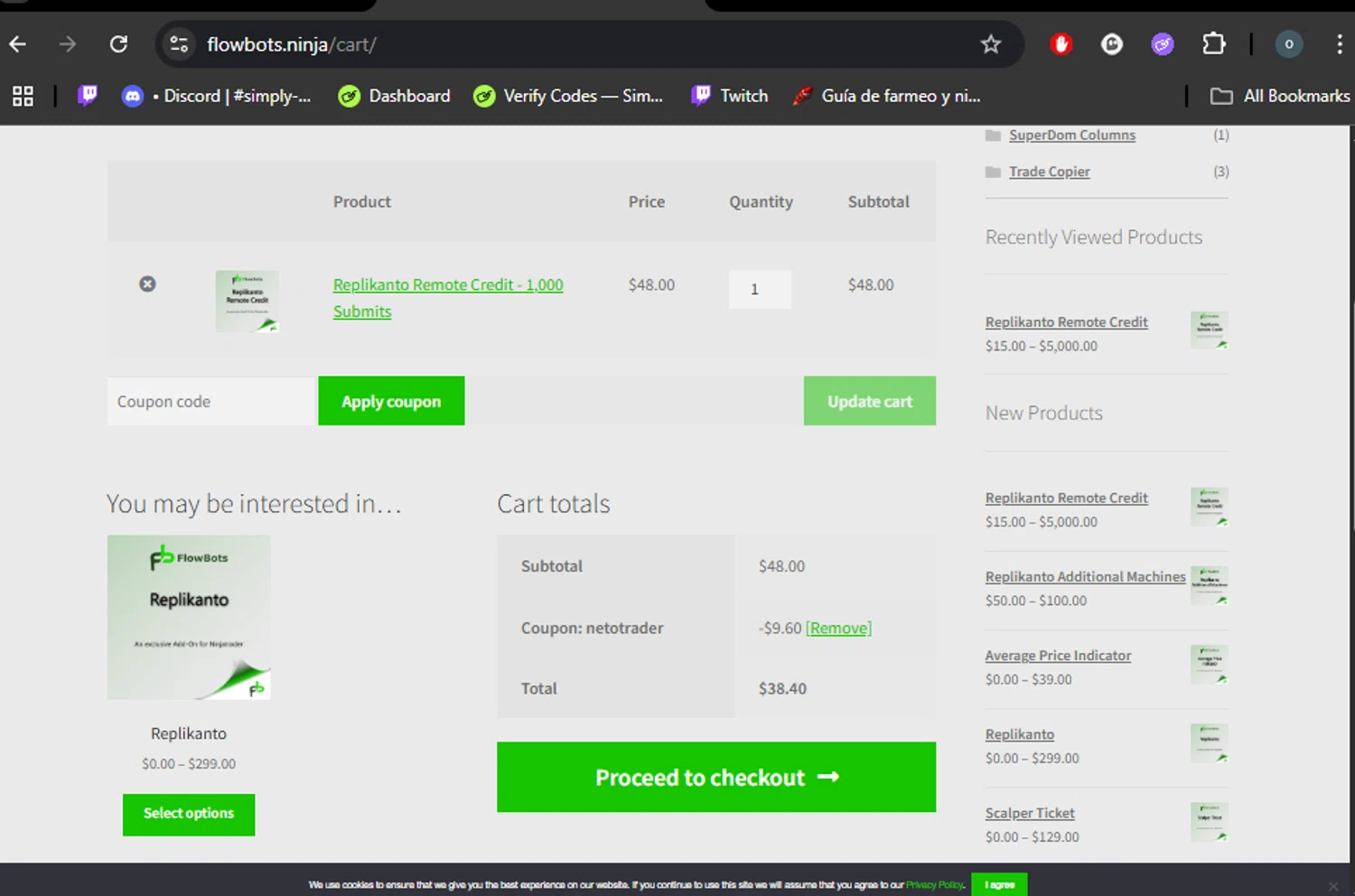Open the Average Price Indicator product
Screen dimensions: 1355x896
click(1059, 656)
